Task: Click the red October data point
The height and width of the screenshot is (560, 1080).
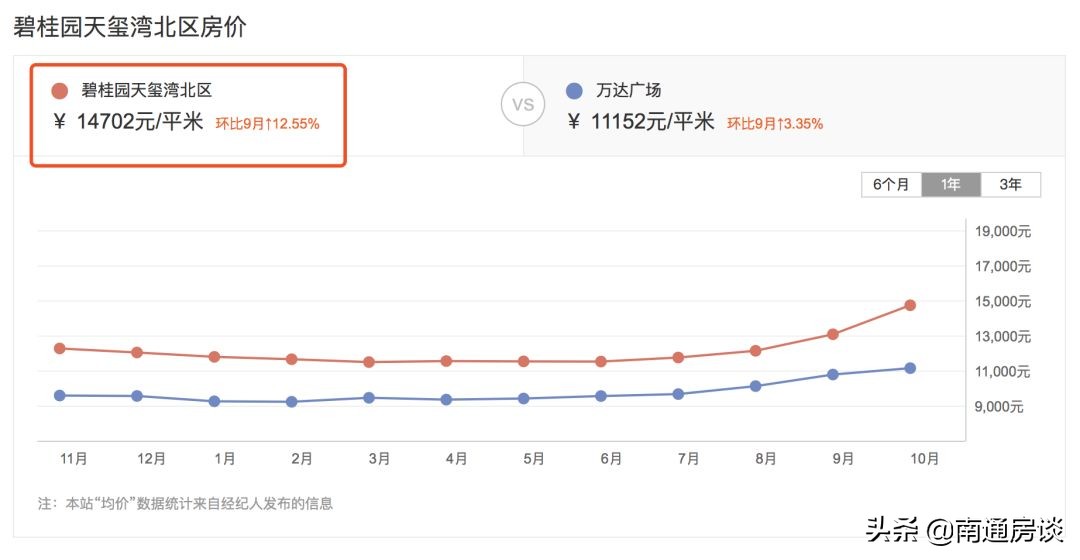Action: (x=910, y=305)
